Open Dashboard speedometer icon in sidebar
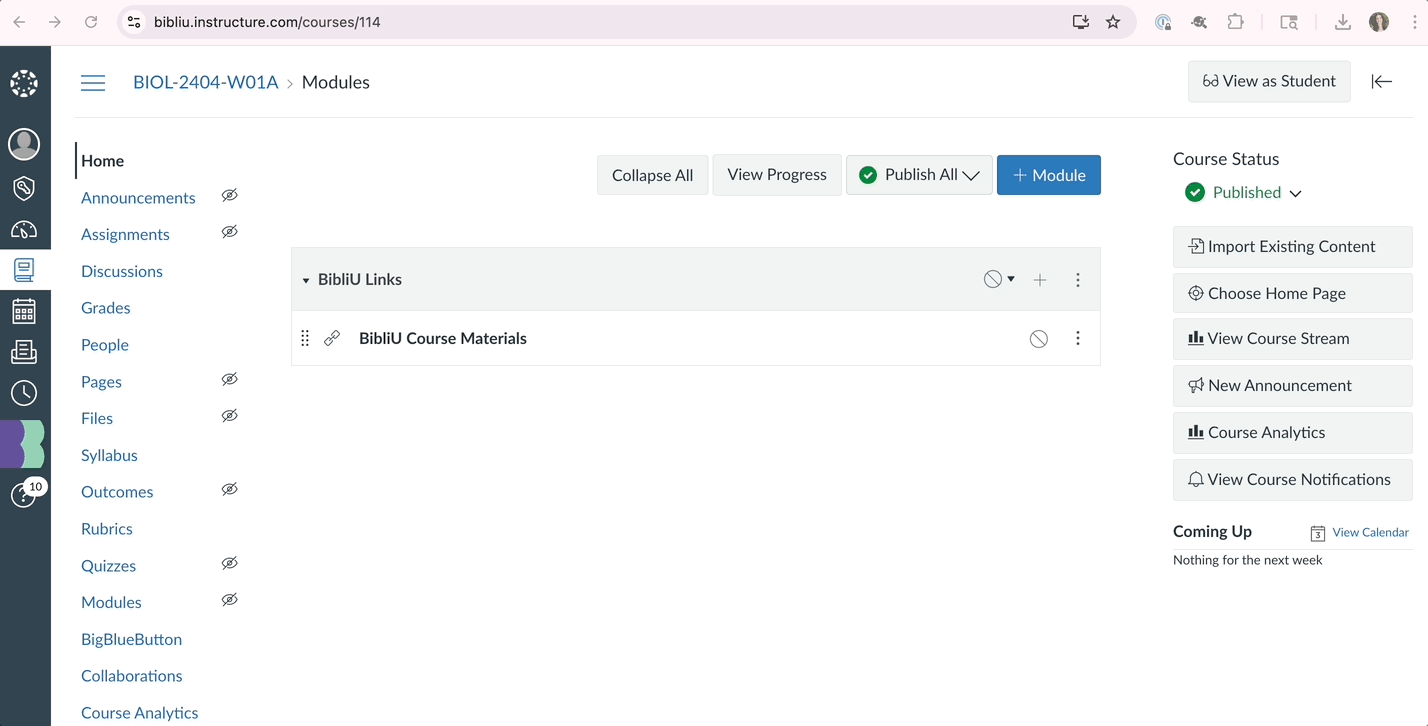The image size is (1428, 726). (24, 230)
